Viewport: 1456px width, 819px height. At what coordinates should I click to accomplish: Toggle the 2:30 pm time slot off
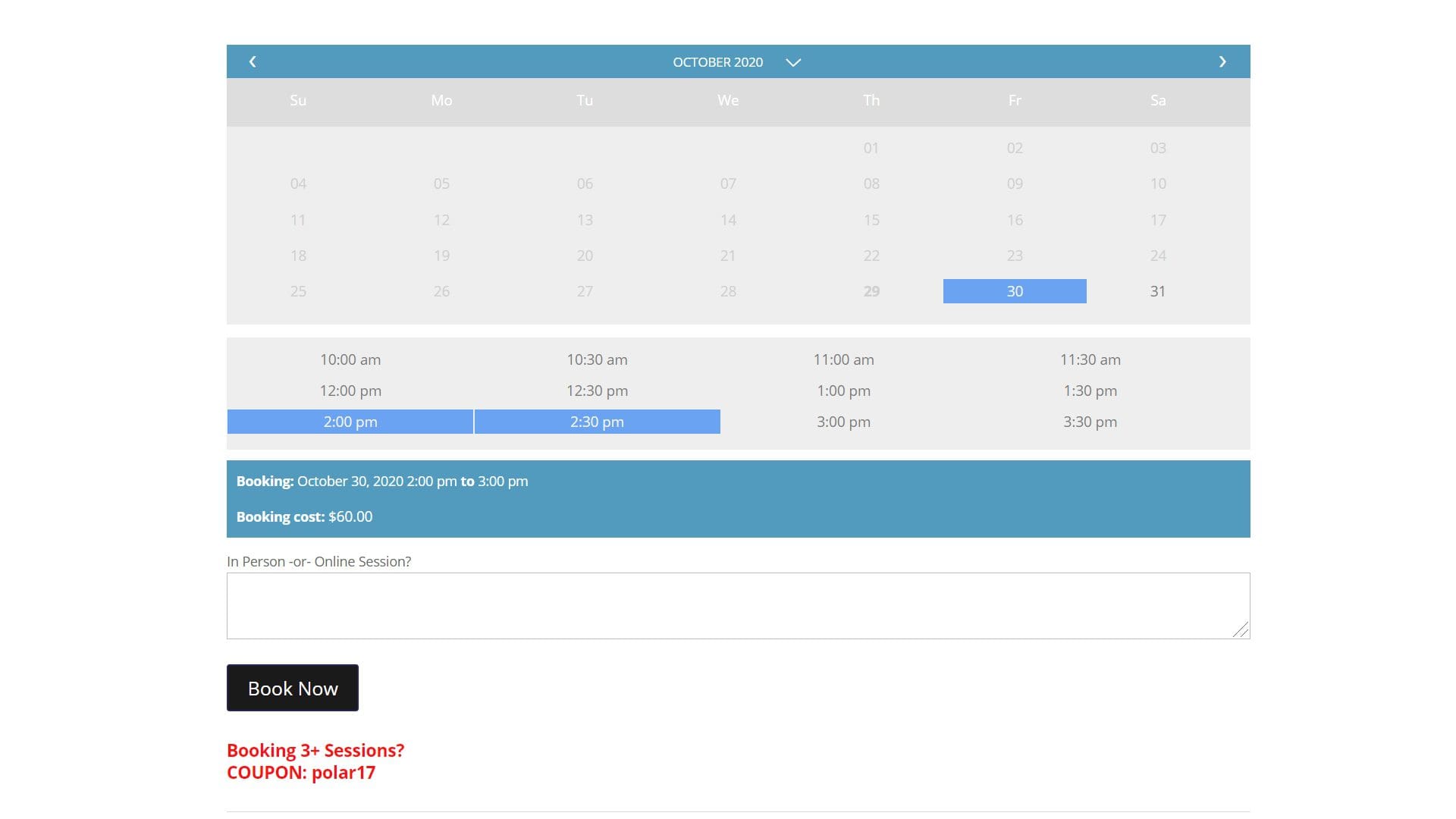point(597,421)
